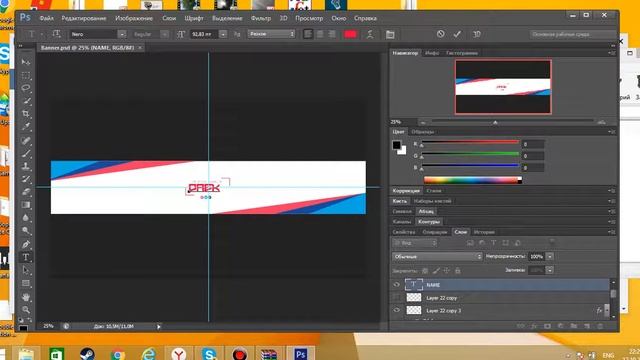Toggle text orientation in options bar
This screenshot has width=640, height=360.
point(56,34)
